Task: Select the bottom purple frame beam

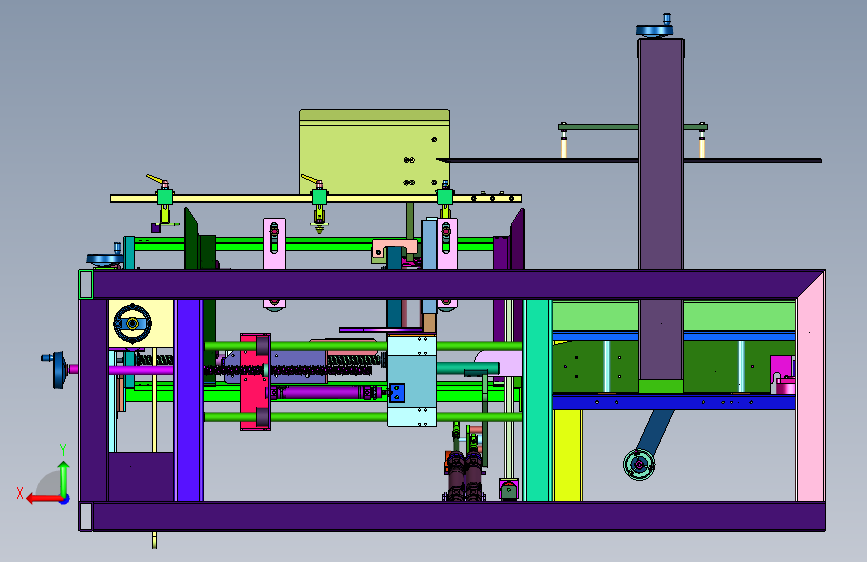Action: [x=452, y=516]
